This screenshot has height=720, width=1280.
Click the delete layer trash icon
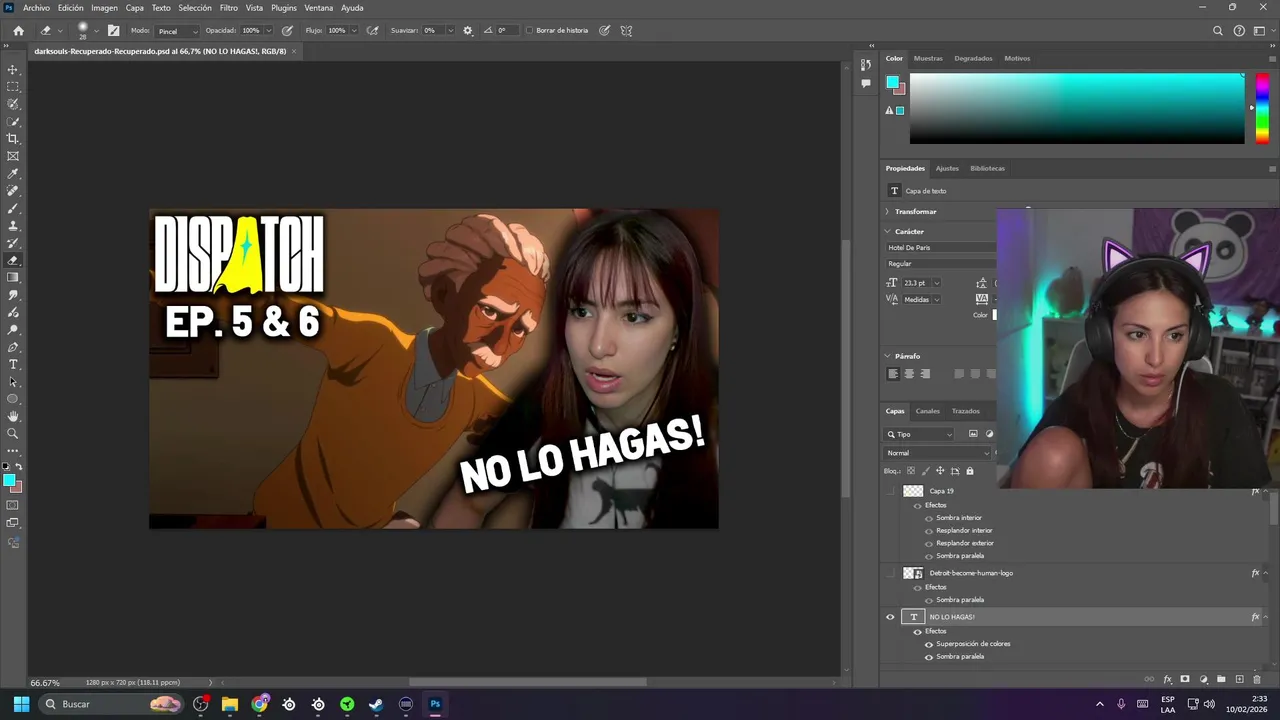click(x=1257, y=679)
